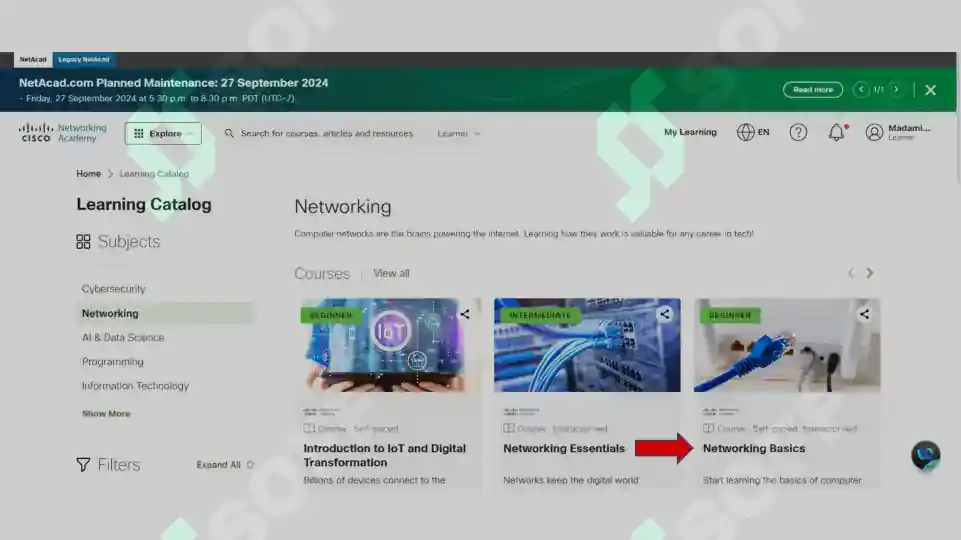The width and height of the screenshot is (961, 540).
Task: Open the Madami user profile icon
Action: (874, 132)
